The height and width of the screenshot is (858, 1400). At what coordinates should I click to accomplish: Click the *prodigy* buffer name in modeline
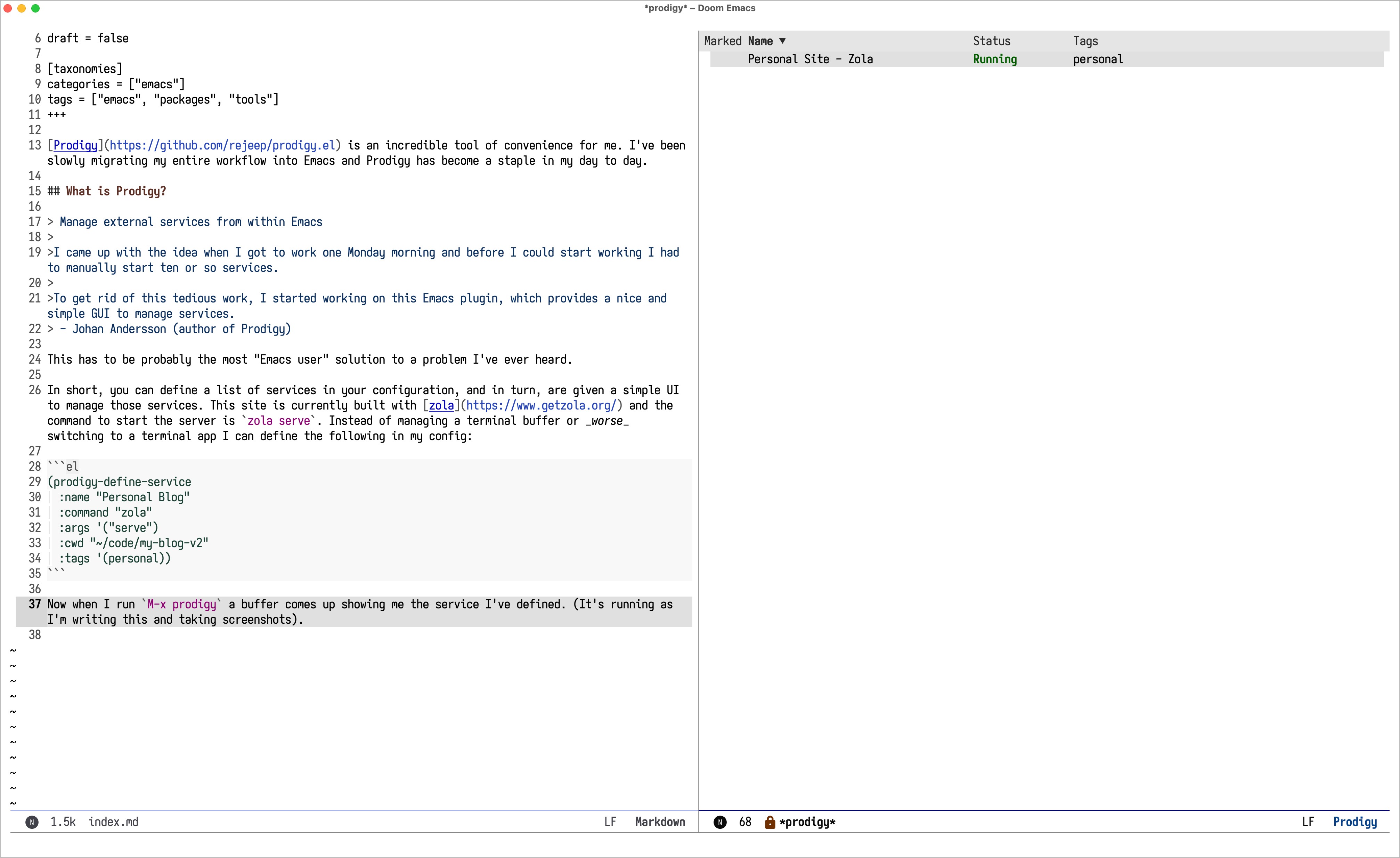[807, 822]
